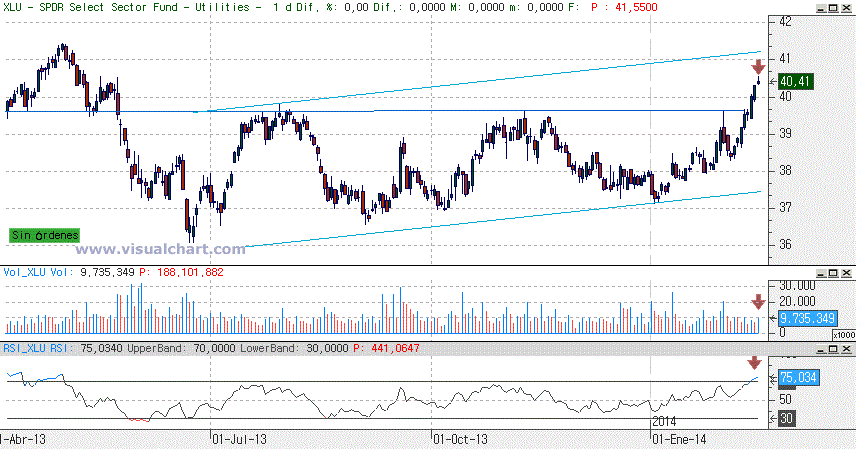Click the 37 price axis label

pos(785,208)
